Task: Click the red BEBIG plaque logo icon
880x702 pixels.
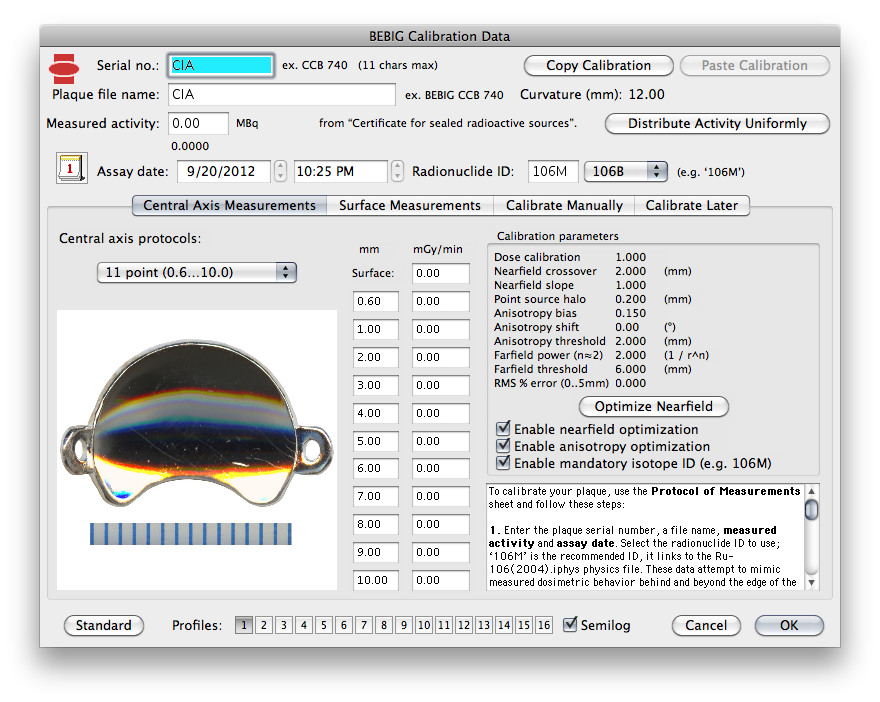Action: point(64,68)
